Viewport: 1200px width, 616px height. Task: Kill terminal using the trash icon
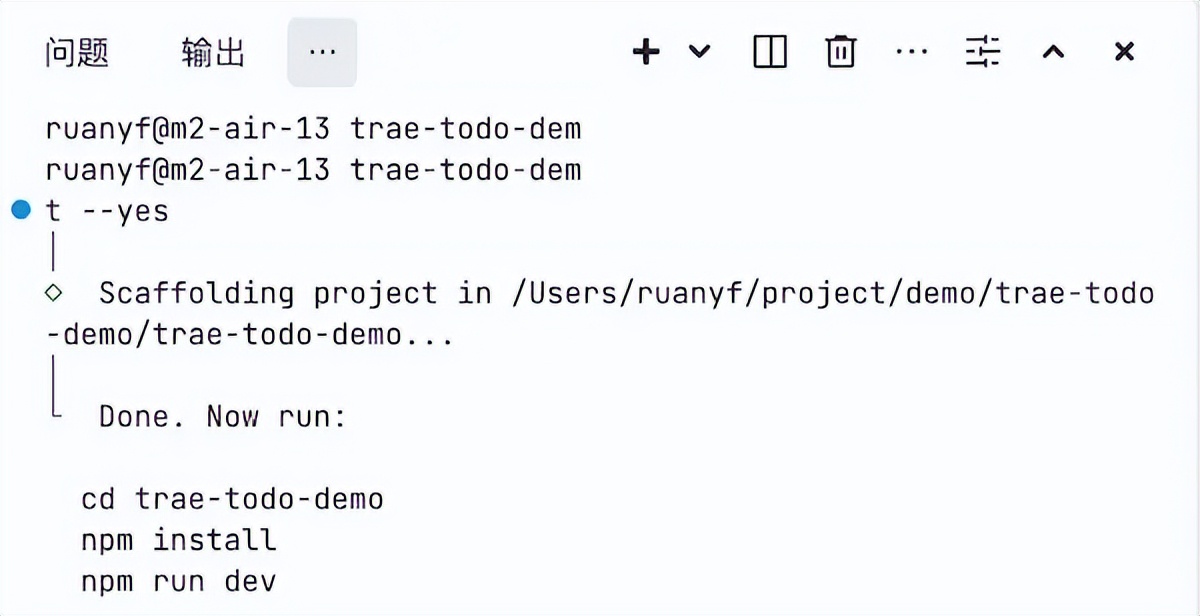841,52
